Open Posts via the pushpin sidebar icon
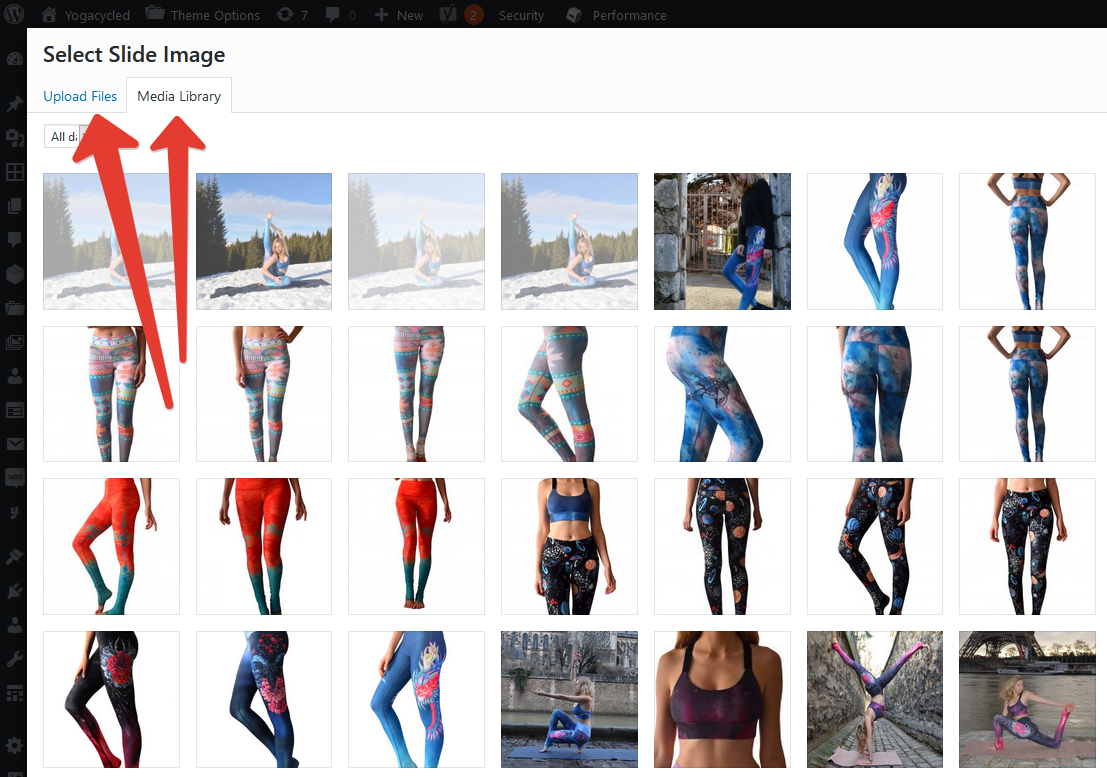This screenshot has height=777, width=1107. pos(14,104)
